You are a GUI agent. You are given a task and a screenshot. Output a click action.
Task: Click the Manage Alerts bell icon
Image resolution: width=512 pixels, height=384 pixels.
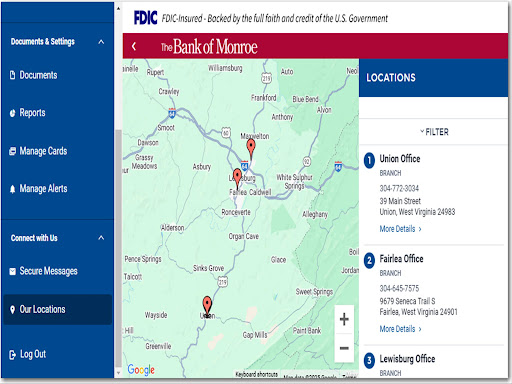(x=12, y=189)
